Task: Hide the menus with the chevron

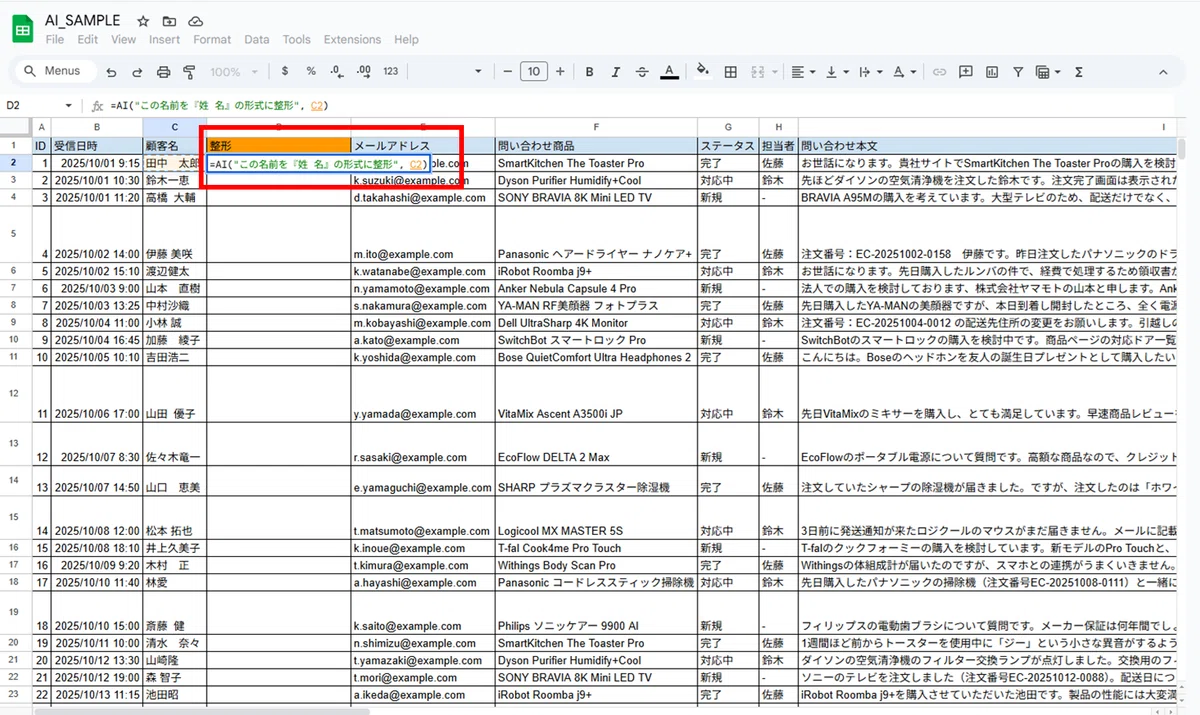Action: point(1163,72)
